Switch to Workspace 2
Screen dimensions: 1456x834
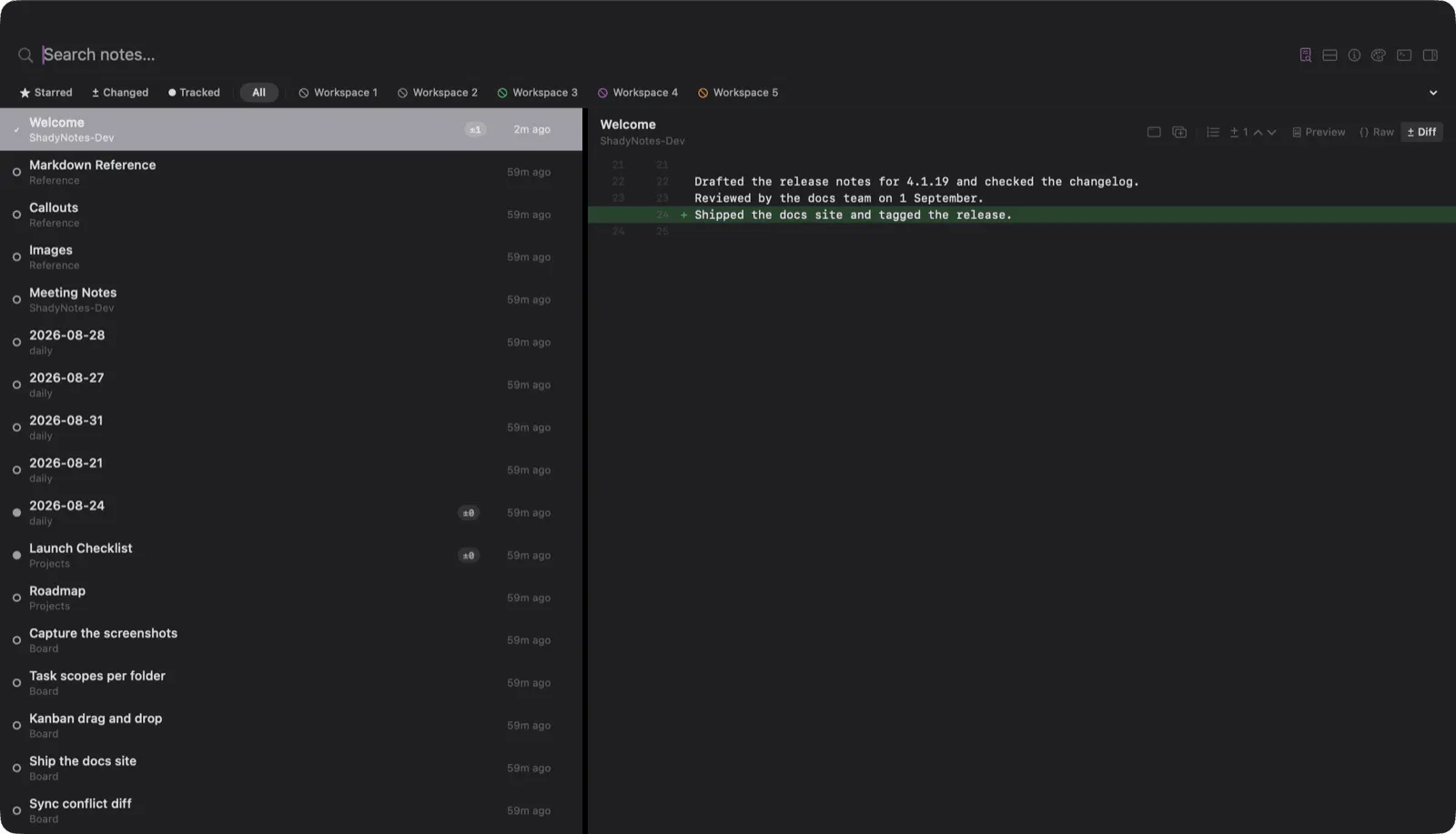pos(437,93)
